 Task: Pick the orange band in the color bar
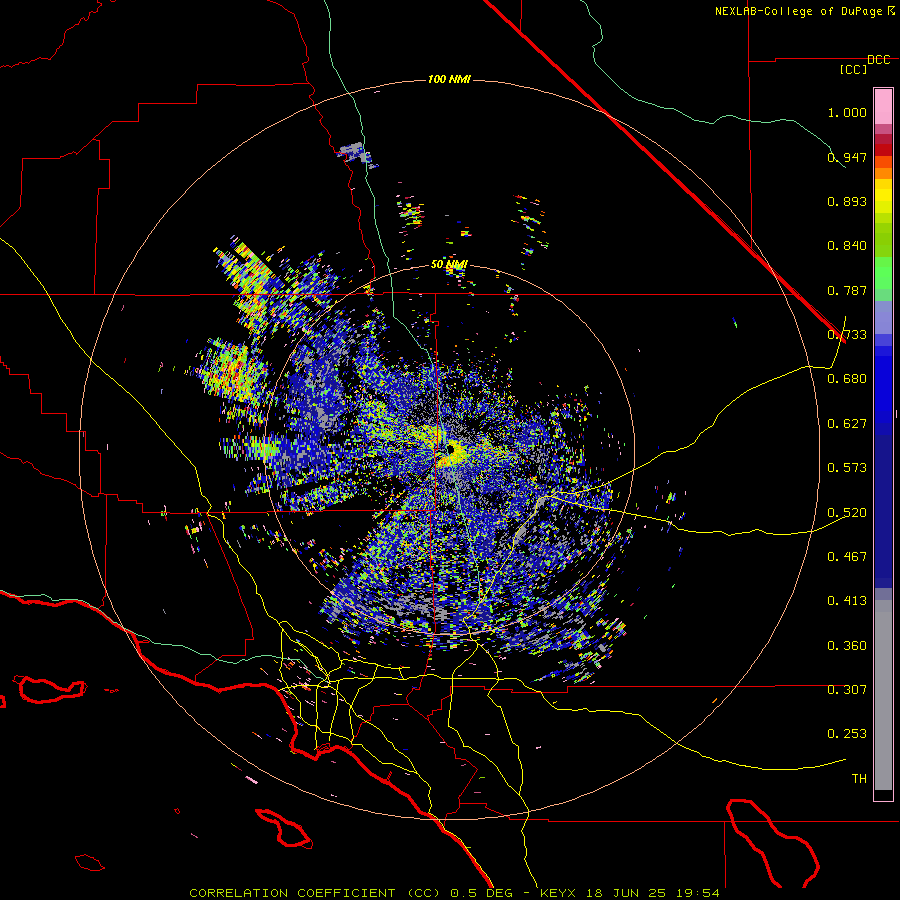pyautogui.click(x=883, y=173)
